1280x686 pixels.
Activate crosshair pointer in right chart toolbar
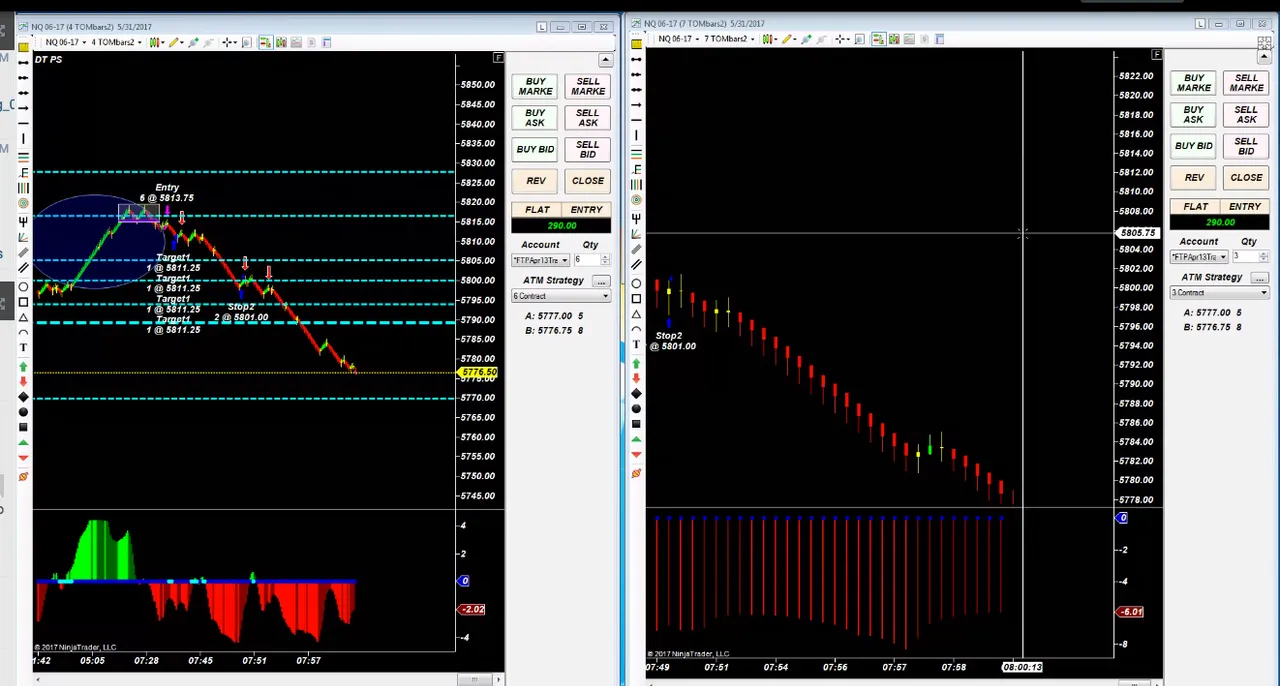[x=840, y=38]
